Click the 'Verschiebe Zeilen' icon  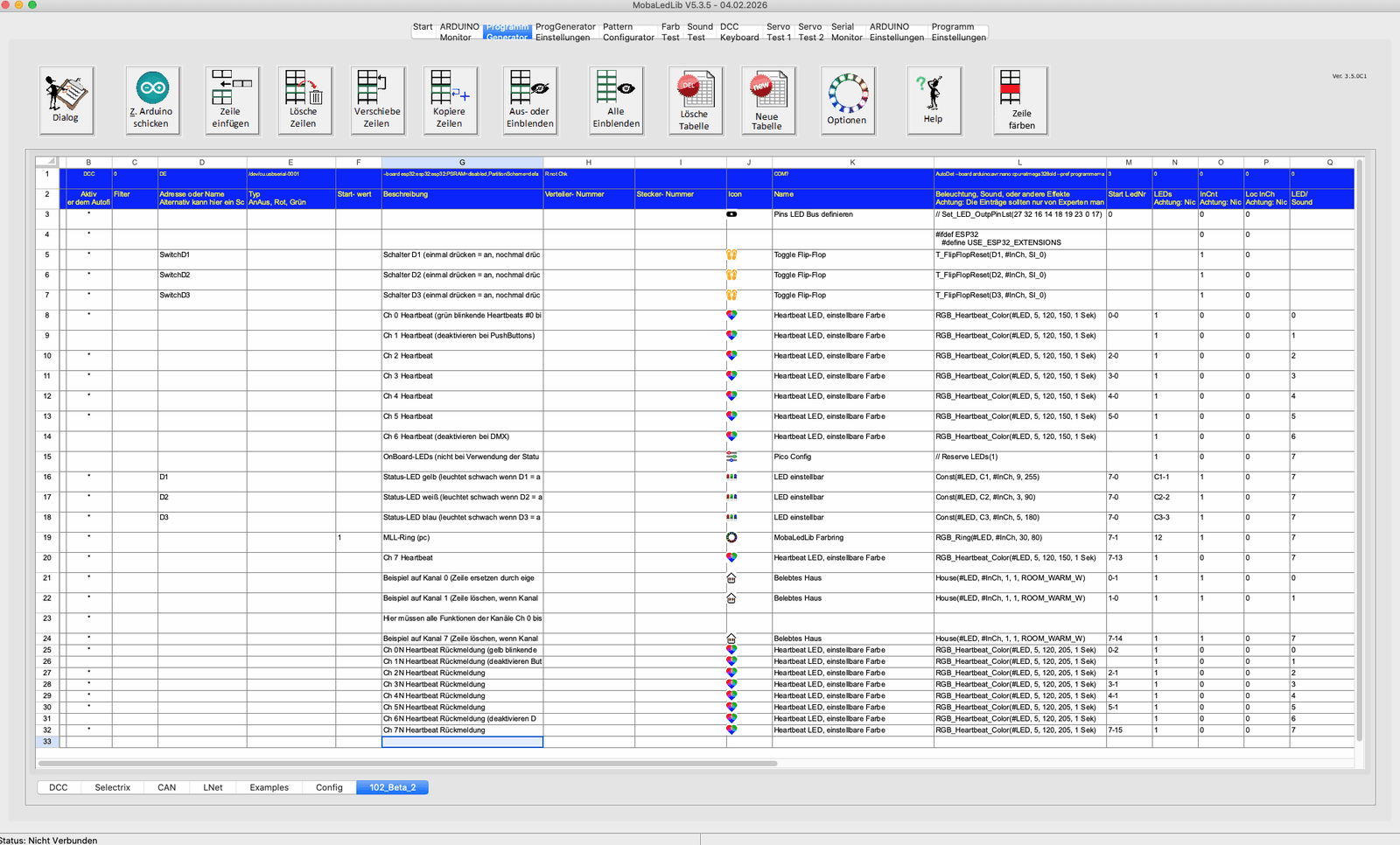point(377,100)
